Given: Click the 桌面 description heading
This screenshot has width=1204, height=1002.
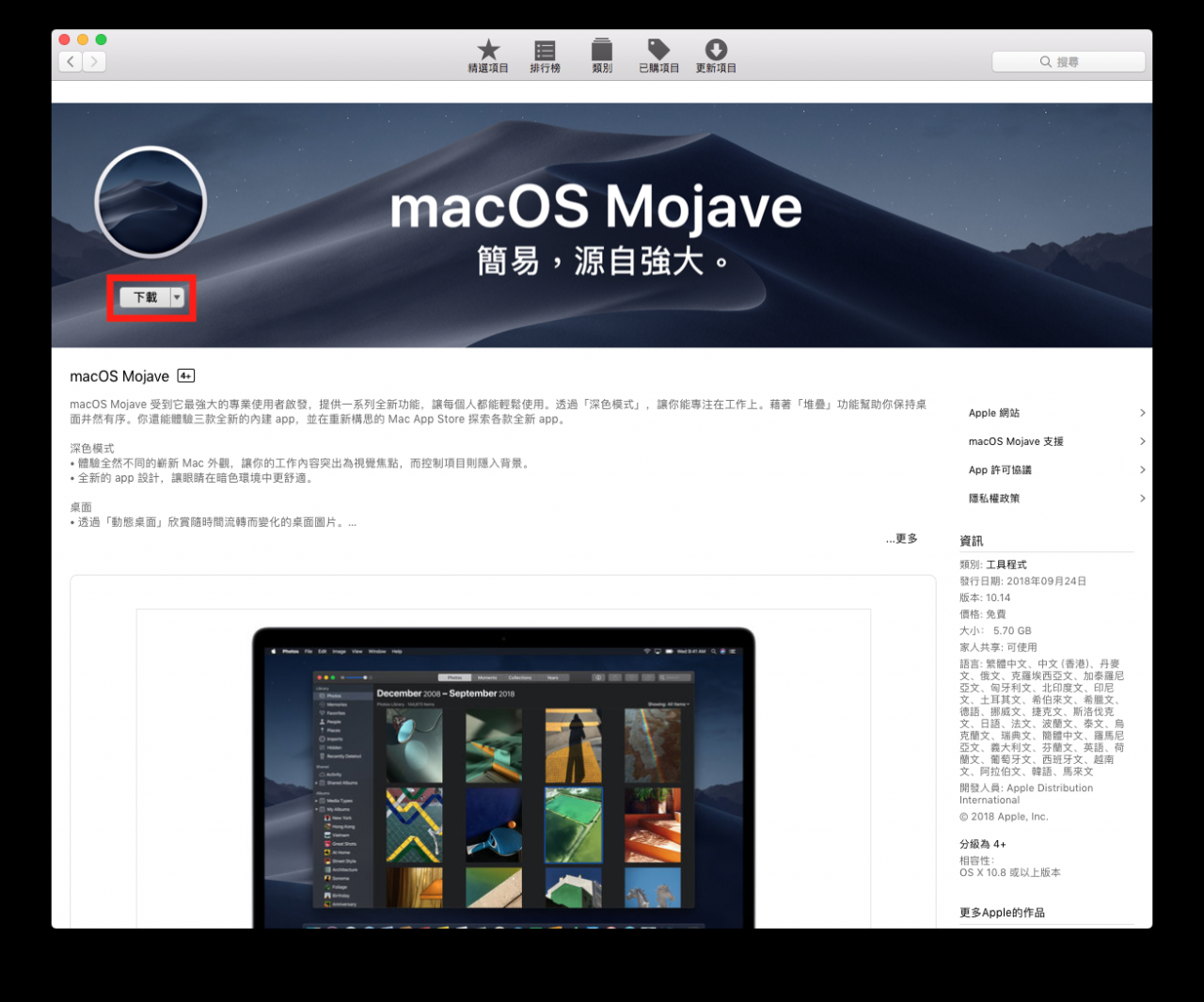Looking at the screenshot, I should pos(81,507).
